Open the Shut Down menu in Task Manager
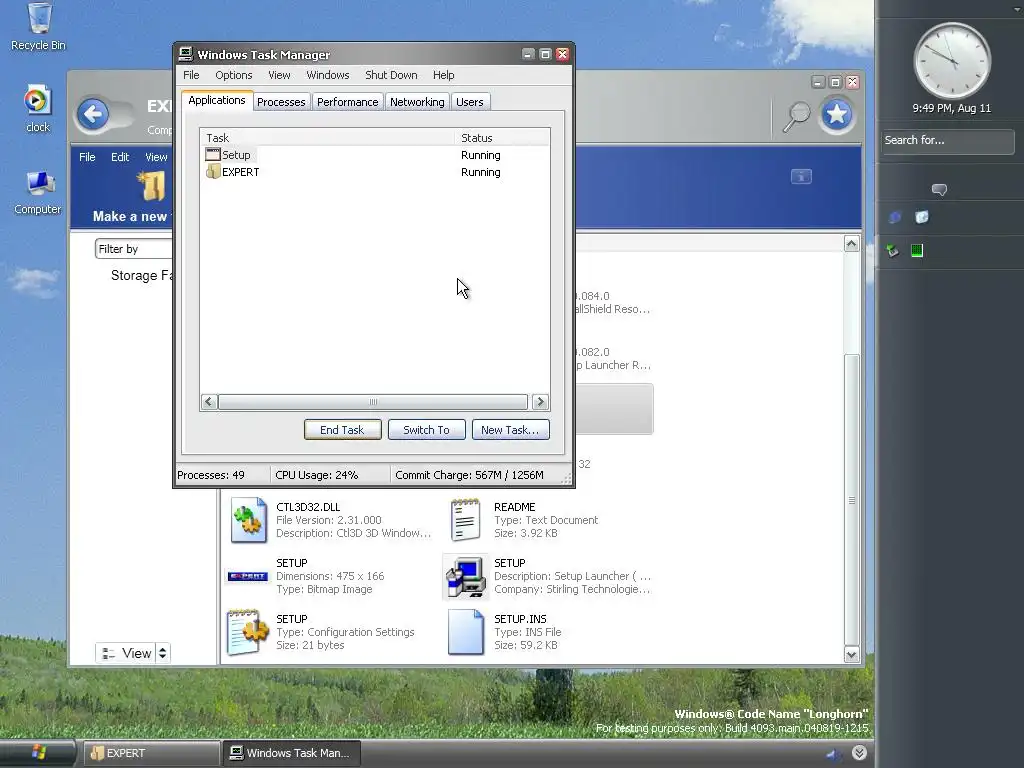1024x768 pixels. point(391,75)
